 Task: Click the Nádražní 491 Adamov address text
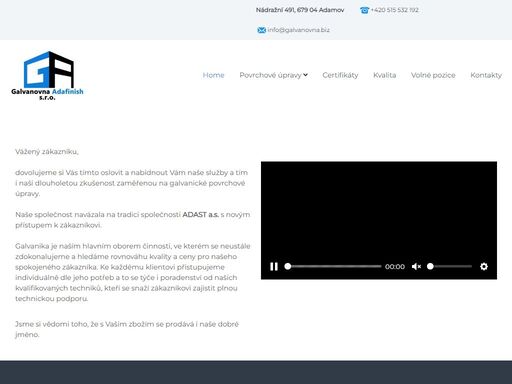[x=300, y=10]
